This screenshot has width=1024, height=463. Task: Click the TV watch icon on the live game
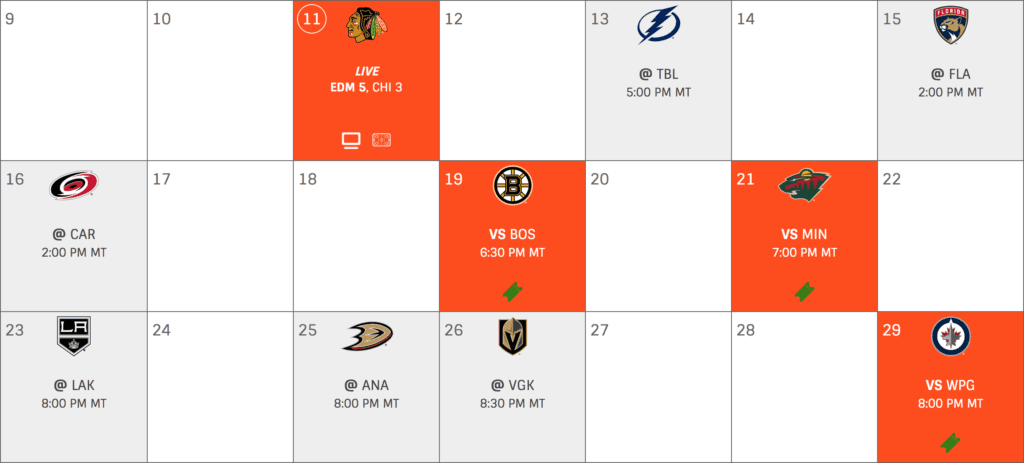click(x=351, y=139)
